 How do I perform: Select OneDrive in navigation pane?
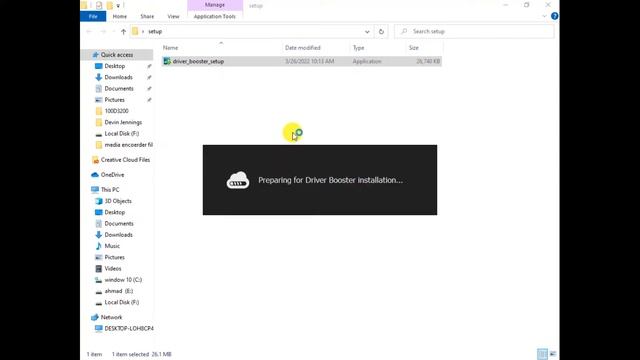[112, 175]
